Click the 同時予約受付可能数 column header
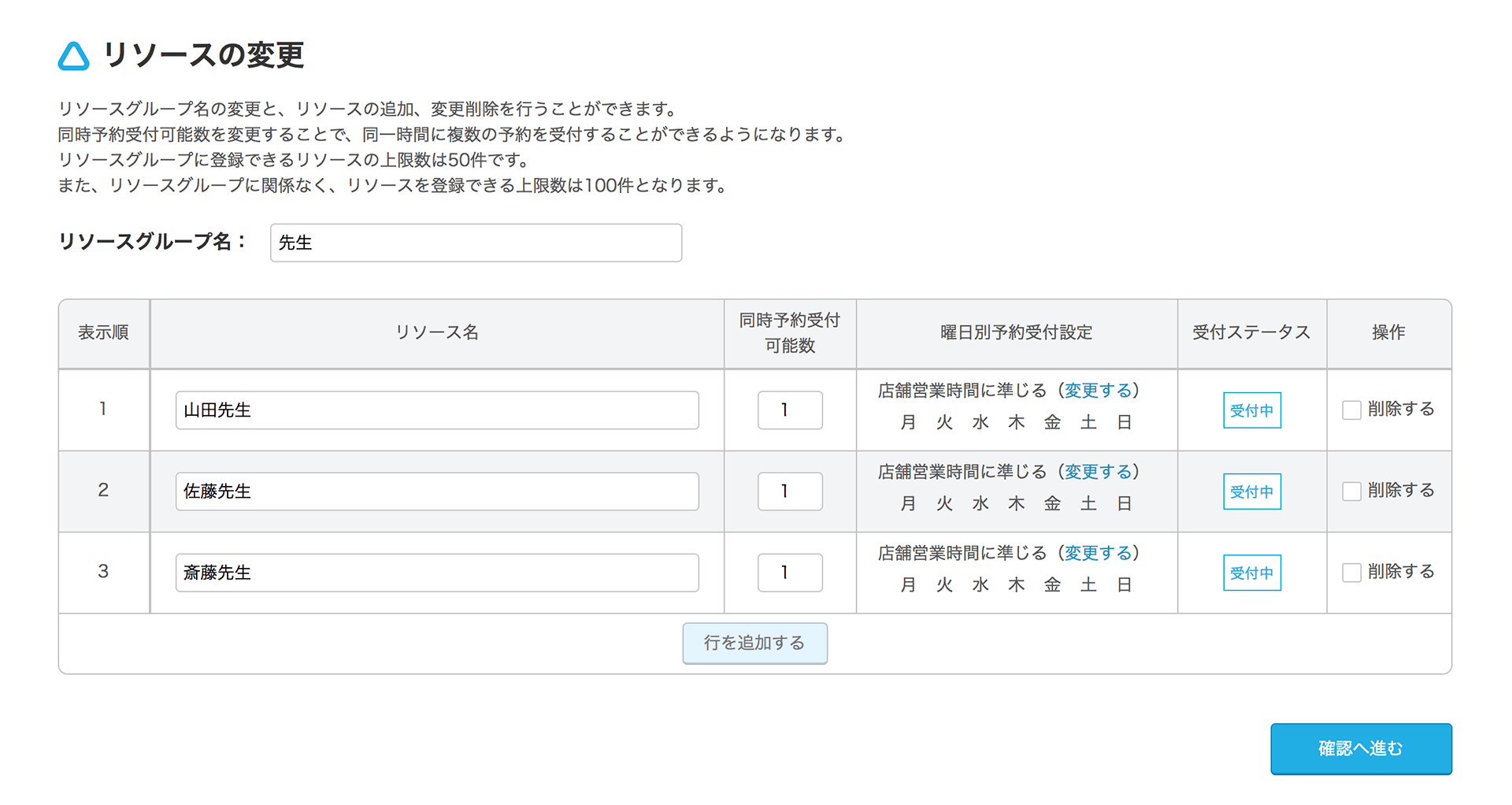The width and height of the screenshot is (1512, 805). (x=790, y=333)
